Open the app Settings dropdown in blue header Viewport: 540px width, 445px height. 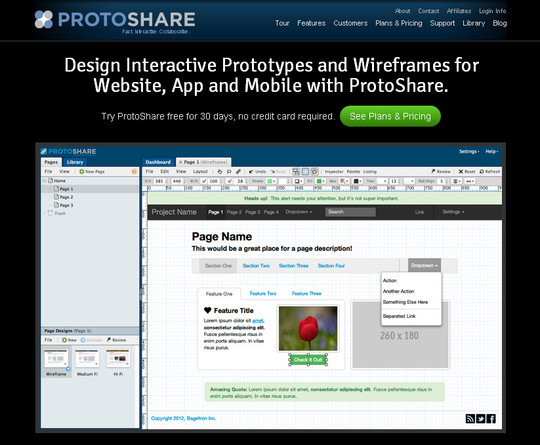coord(469,152)
